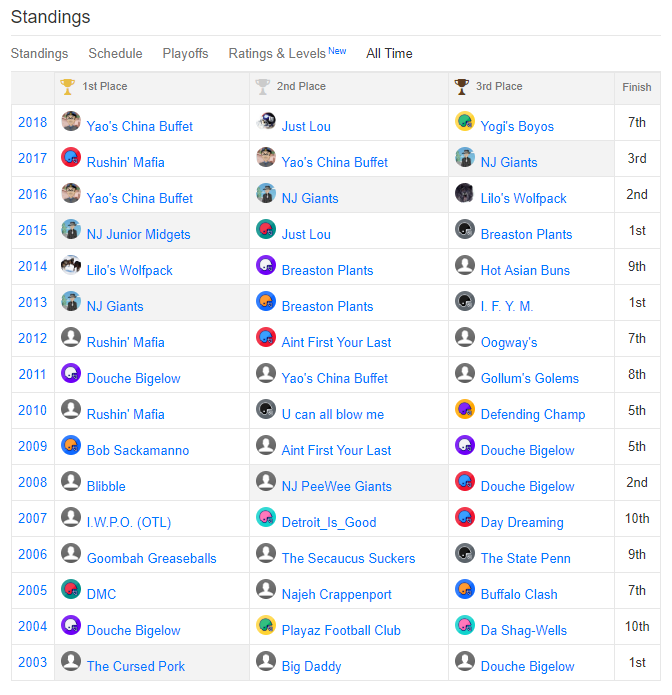
Task: Open The Cursed Pork team link
Action: coord(136,666)
